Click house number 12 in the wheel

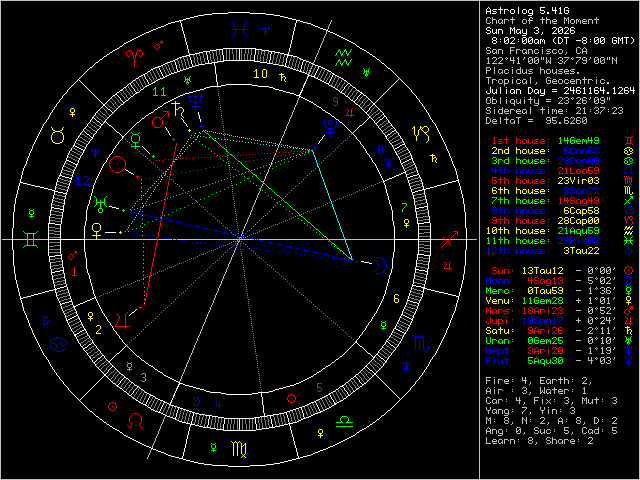point(82,181)
